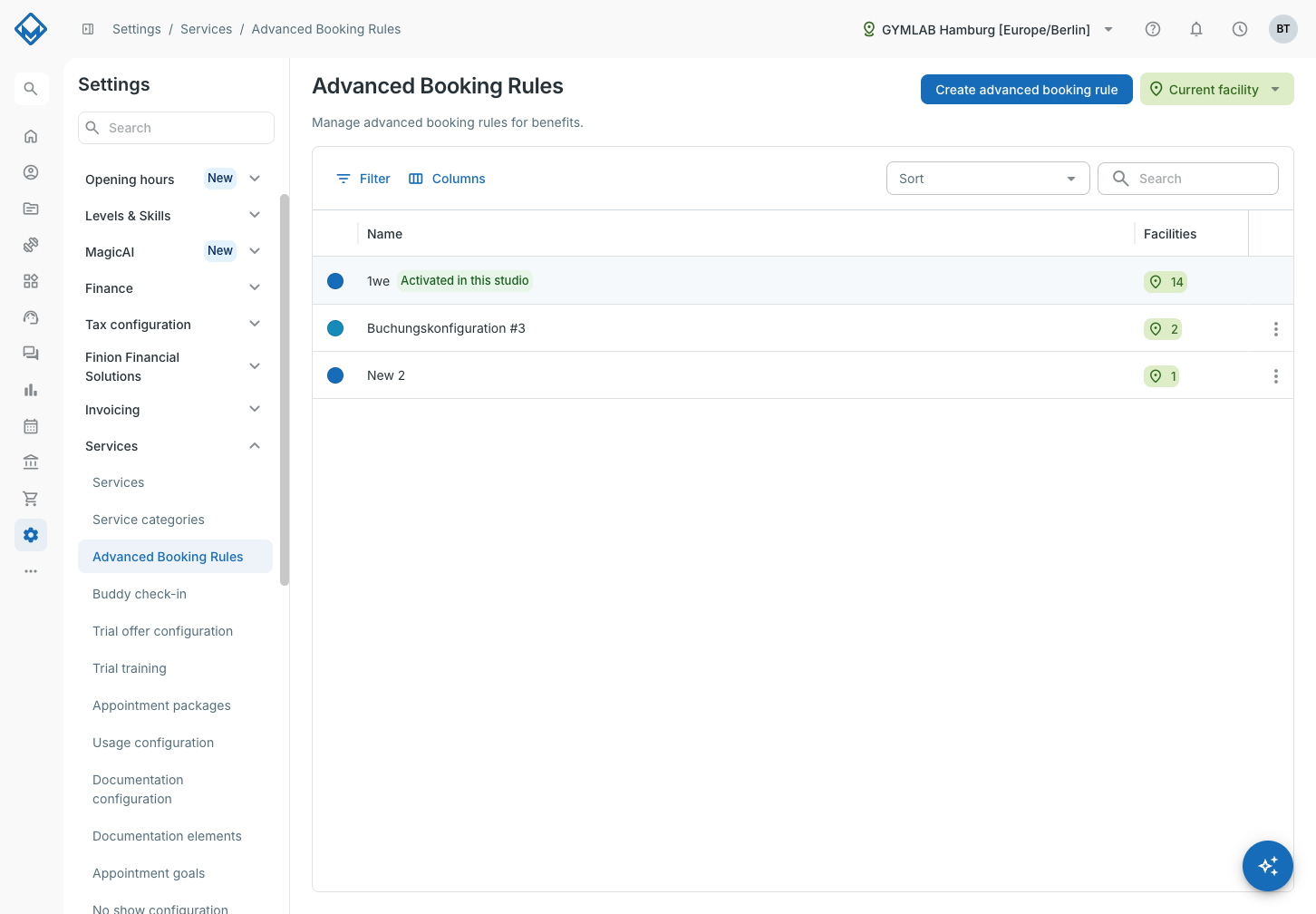Screen dimensions: 1316x914
Task: Open the Sort dropdown
Action: pyautogui.click(x=988, y=179)
